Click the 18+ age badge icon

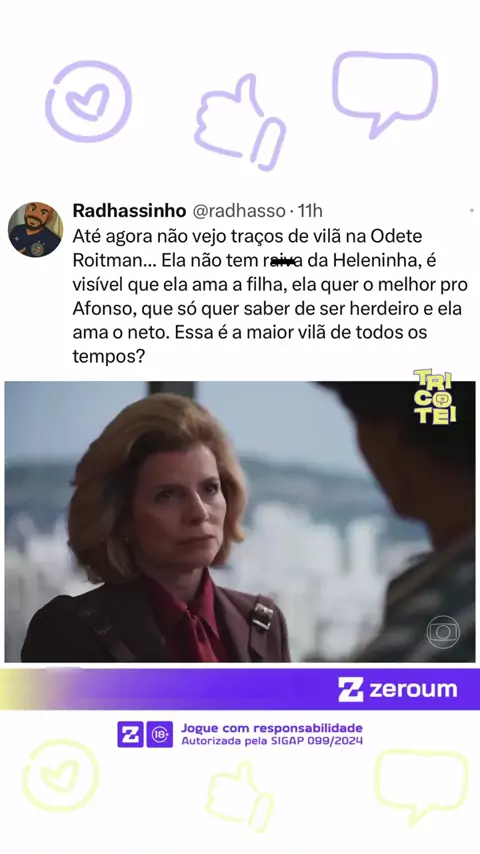pos(160,734)
